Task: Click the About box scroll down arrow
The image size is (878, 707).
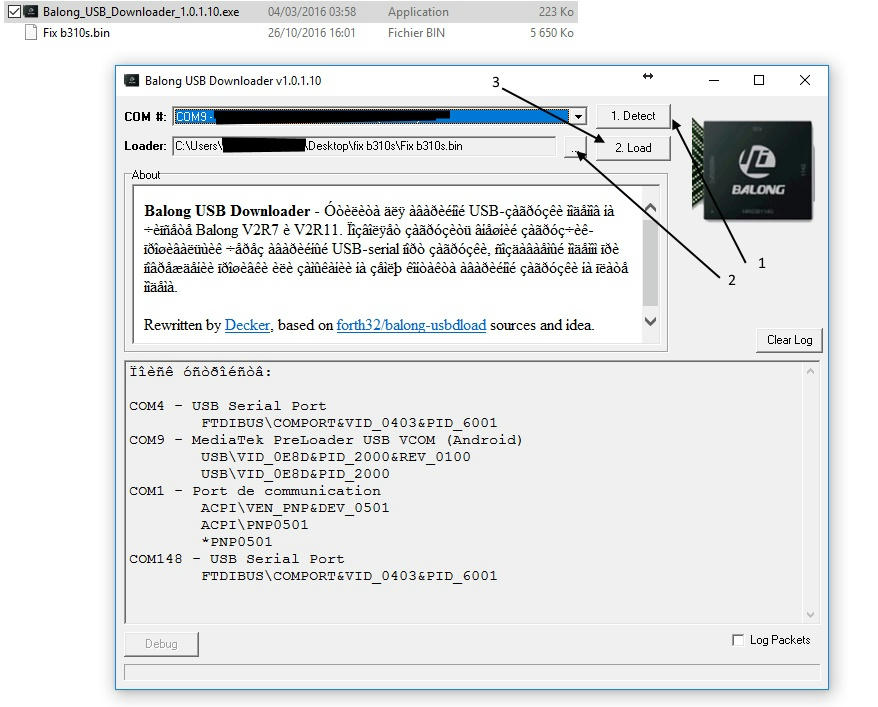Action: click(x=650, y=321)
